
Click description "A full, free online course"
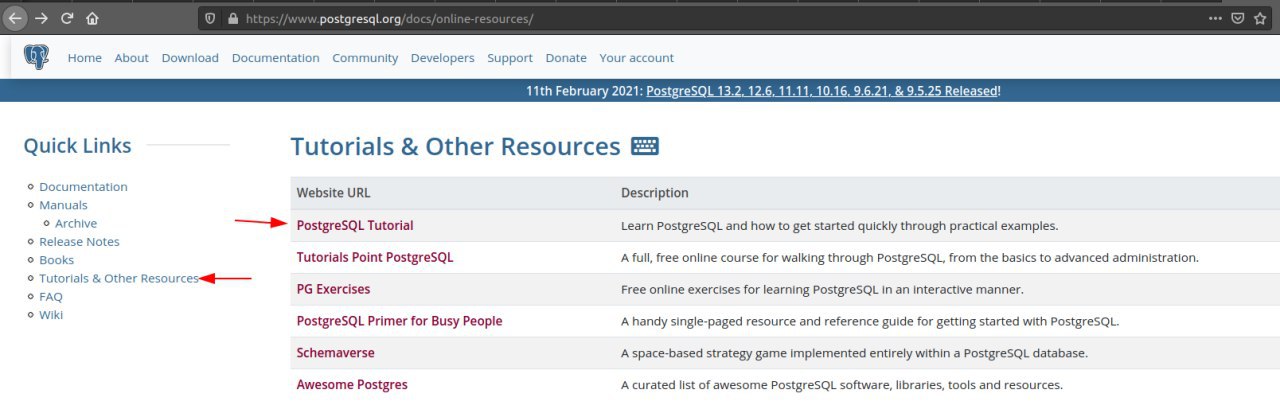(x=910, y=258)
